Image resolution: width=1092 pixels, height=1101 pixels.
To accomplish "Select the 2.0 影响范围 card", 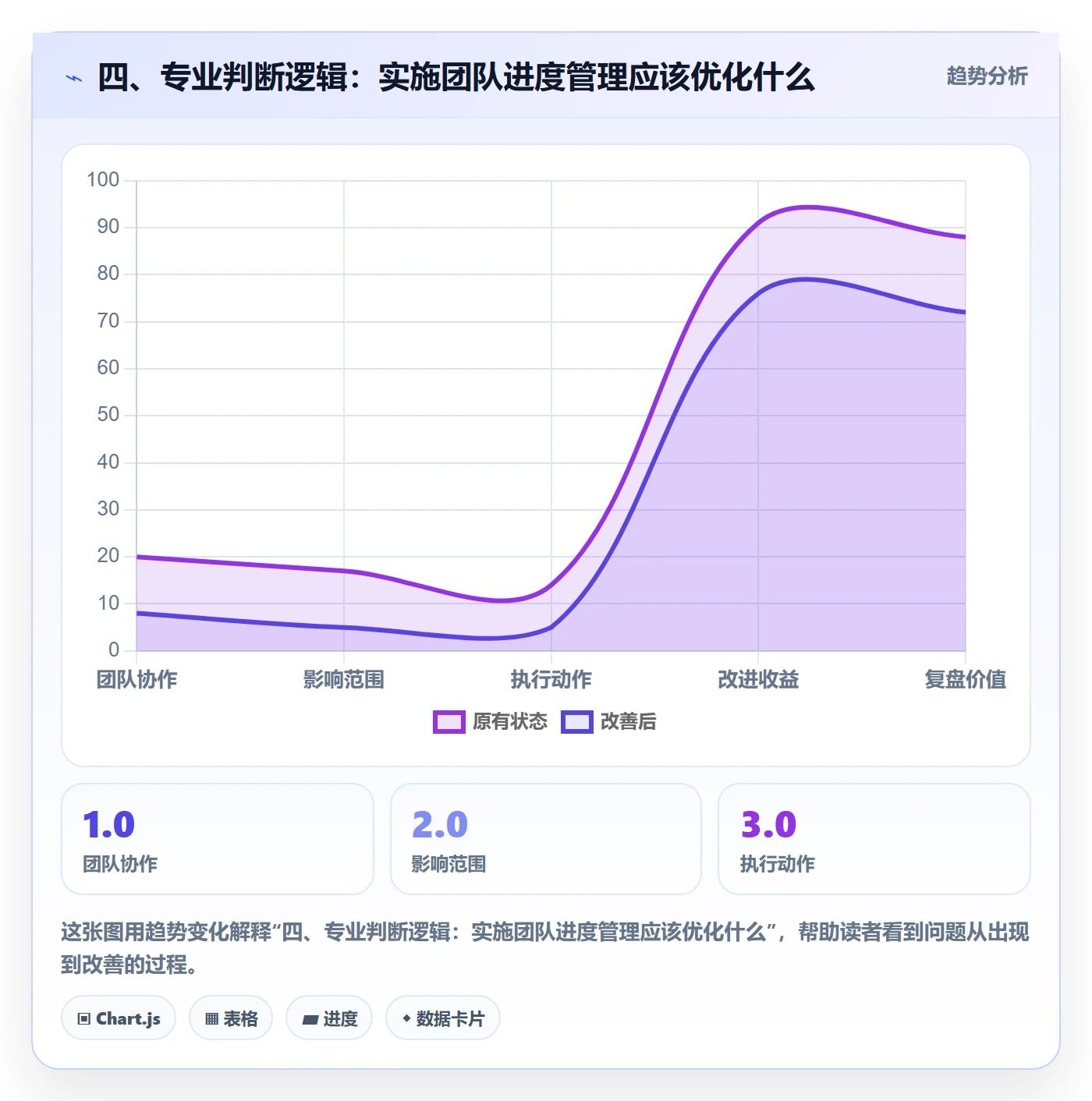I will pyautogui.click(x=546, y=839).
